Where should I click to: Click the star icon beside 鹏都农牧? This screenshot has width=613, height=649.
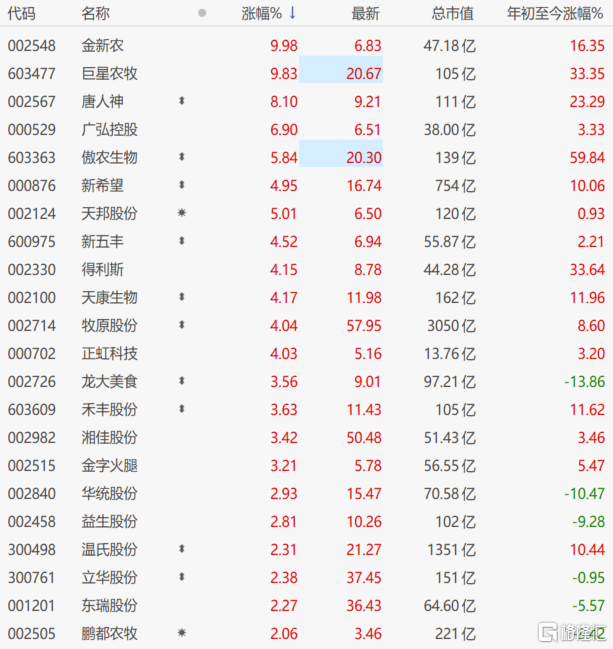tap(182, 632)
